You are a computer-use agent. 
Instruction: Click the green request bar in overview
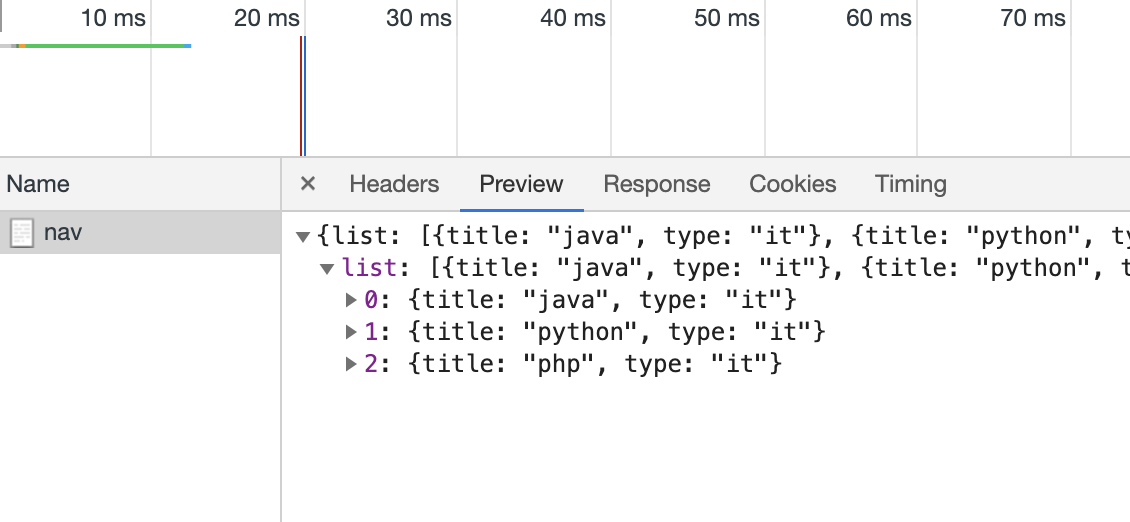click(105, 45)
